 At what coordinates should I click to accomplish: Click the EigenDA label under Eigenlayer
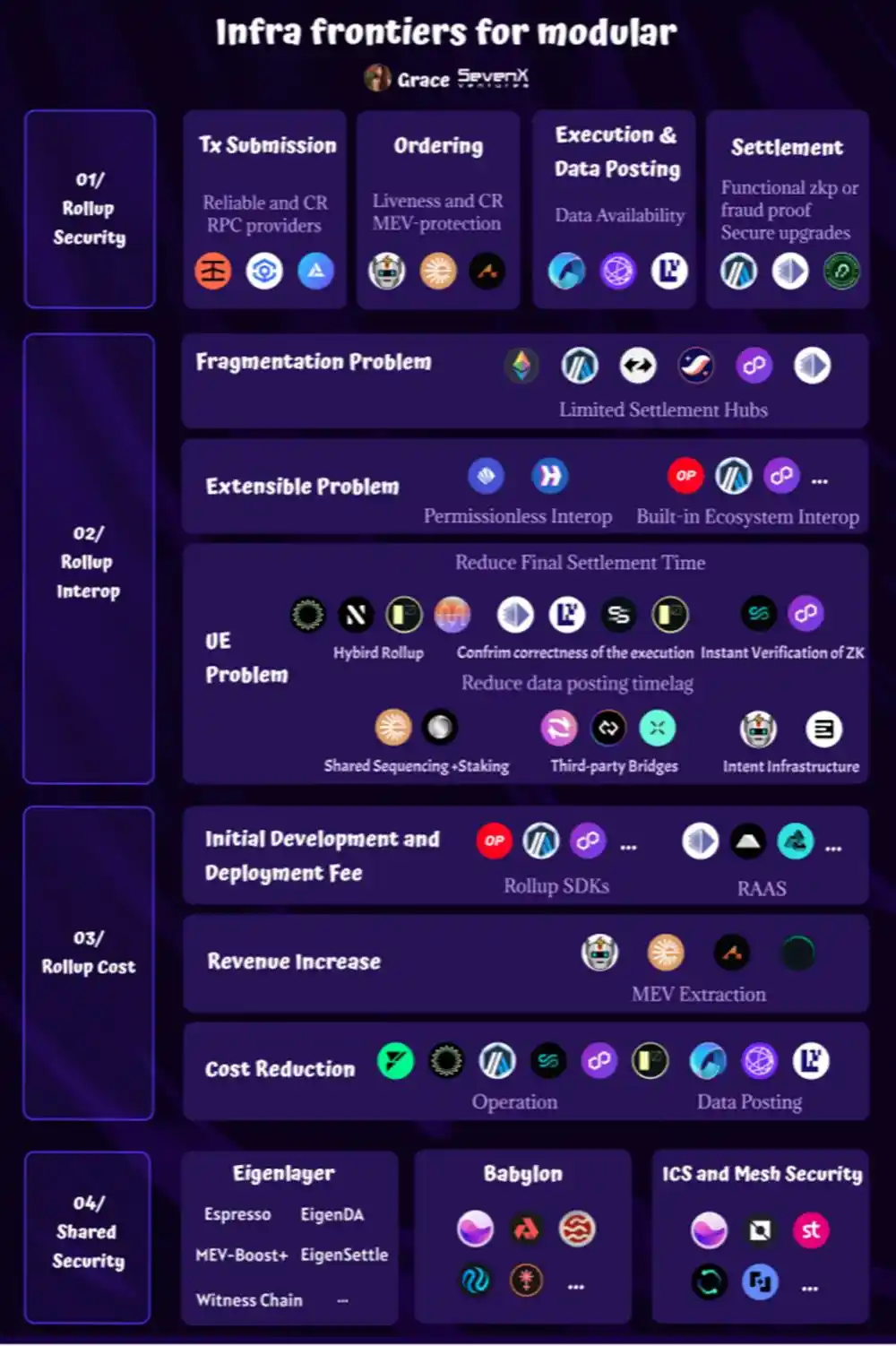(x=332, y=1215)
